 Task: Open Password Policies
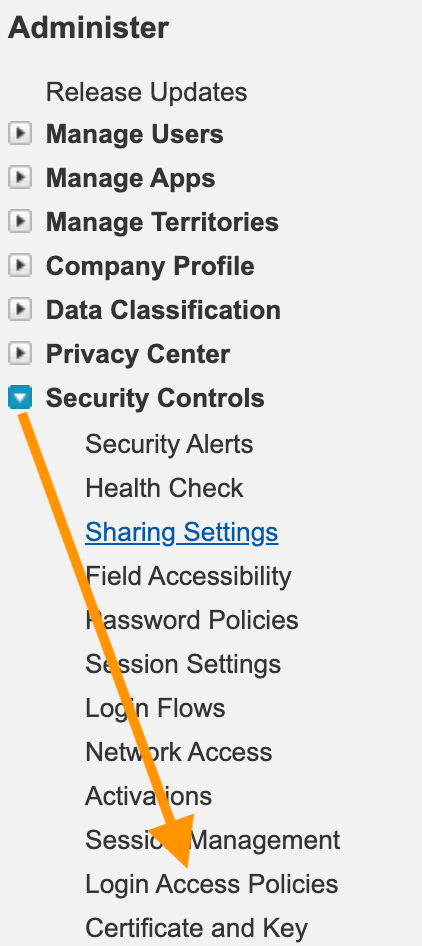(x=192, y=620)
